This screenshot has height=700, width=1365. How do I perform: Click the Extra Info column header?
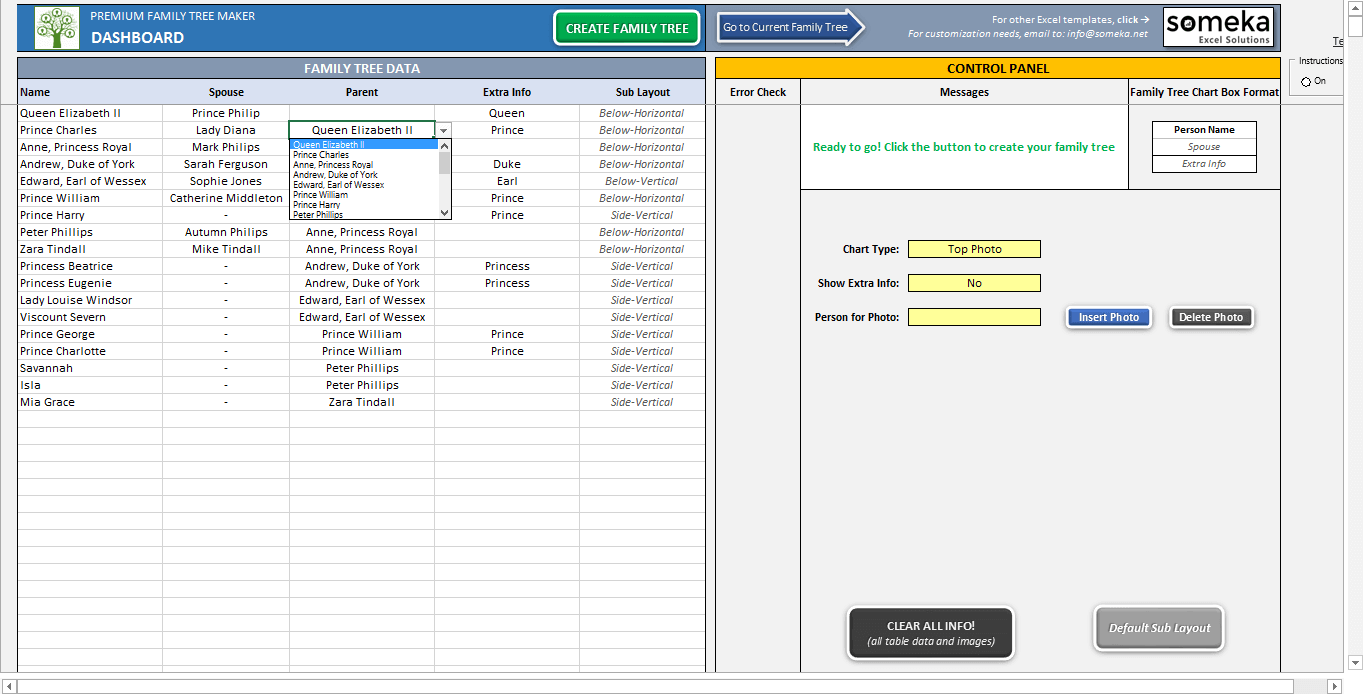click(507, 92)
